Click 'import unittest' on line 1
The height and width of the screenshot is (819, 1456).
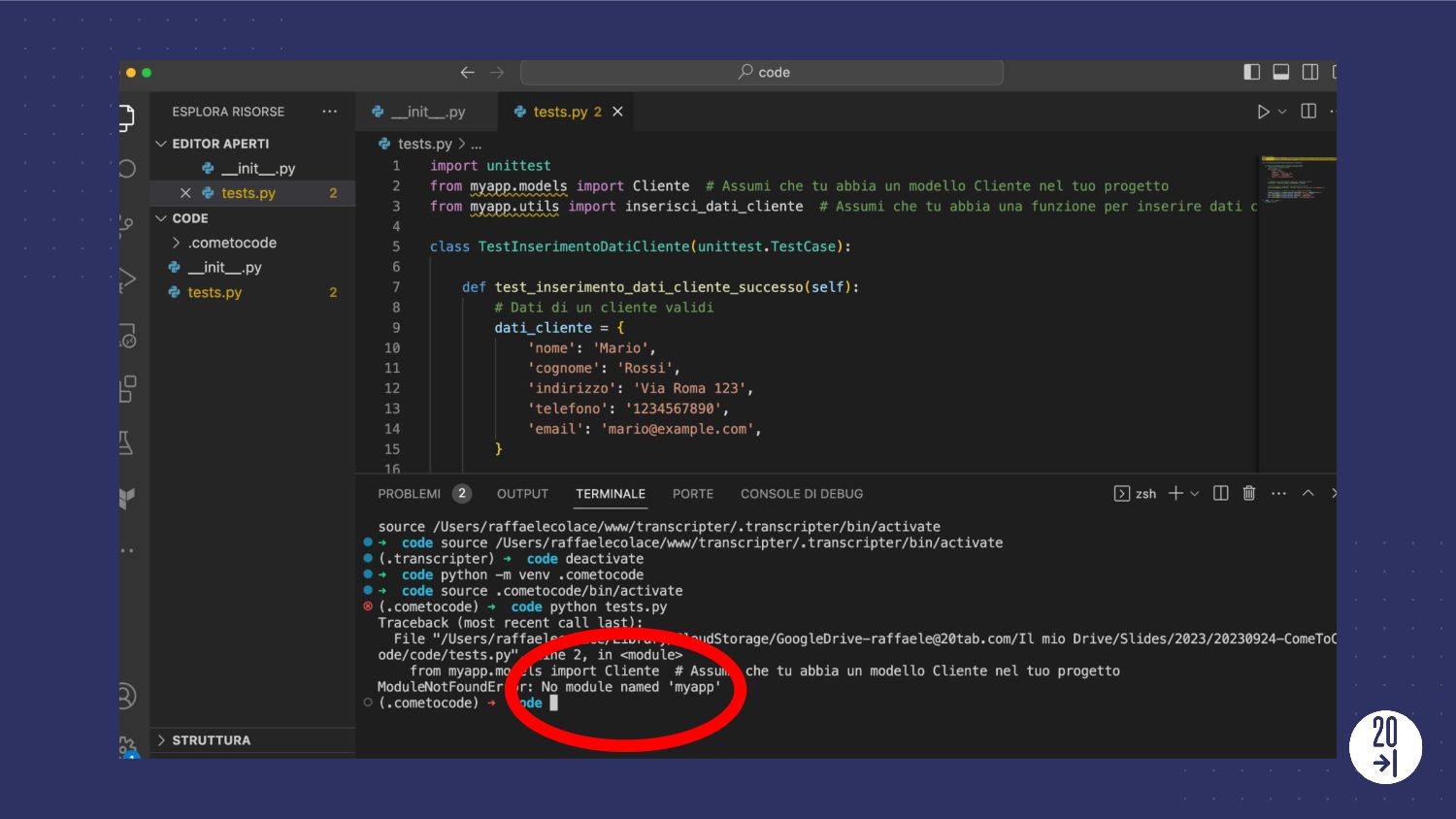[490, 166]
